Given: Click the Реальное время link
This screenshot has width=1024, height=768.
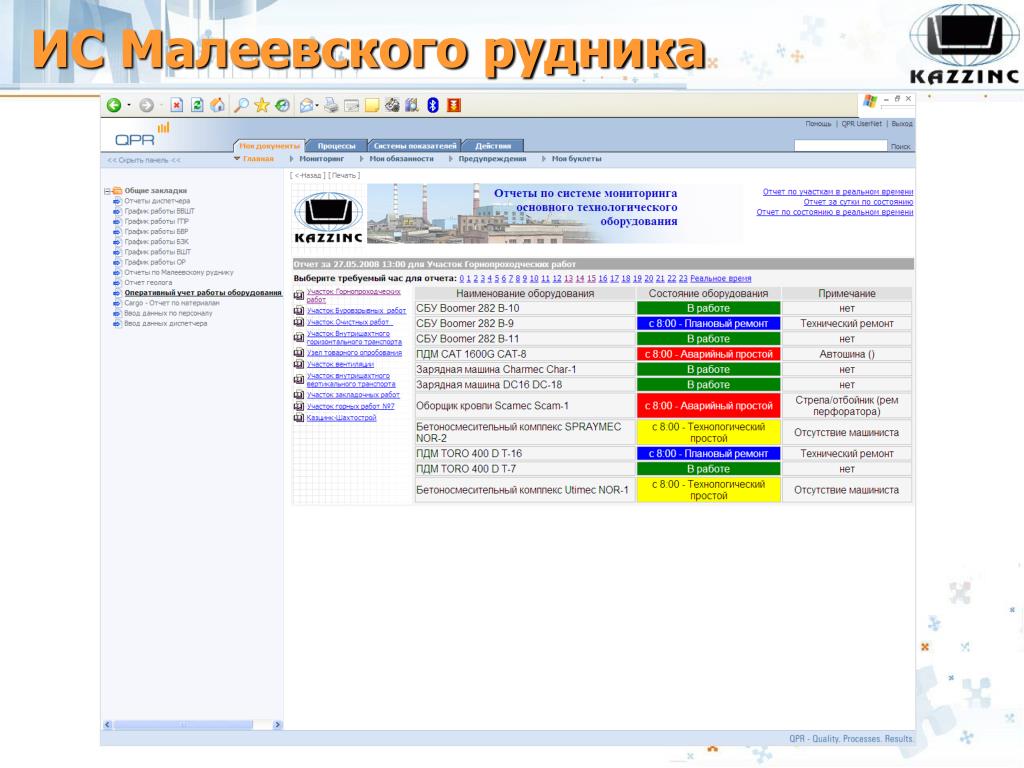Looking at the screenshot, I should (720, 279).
